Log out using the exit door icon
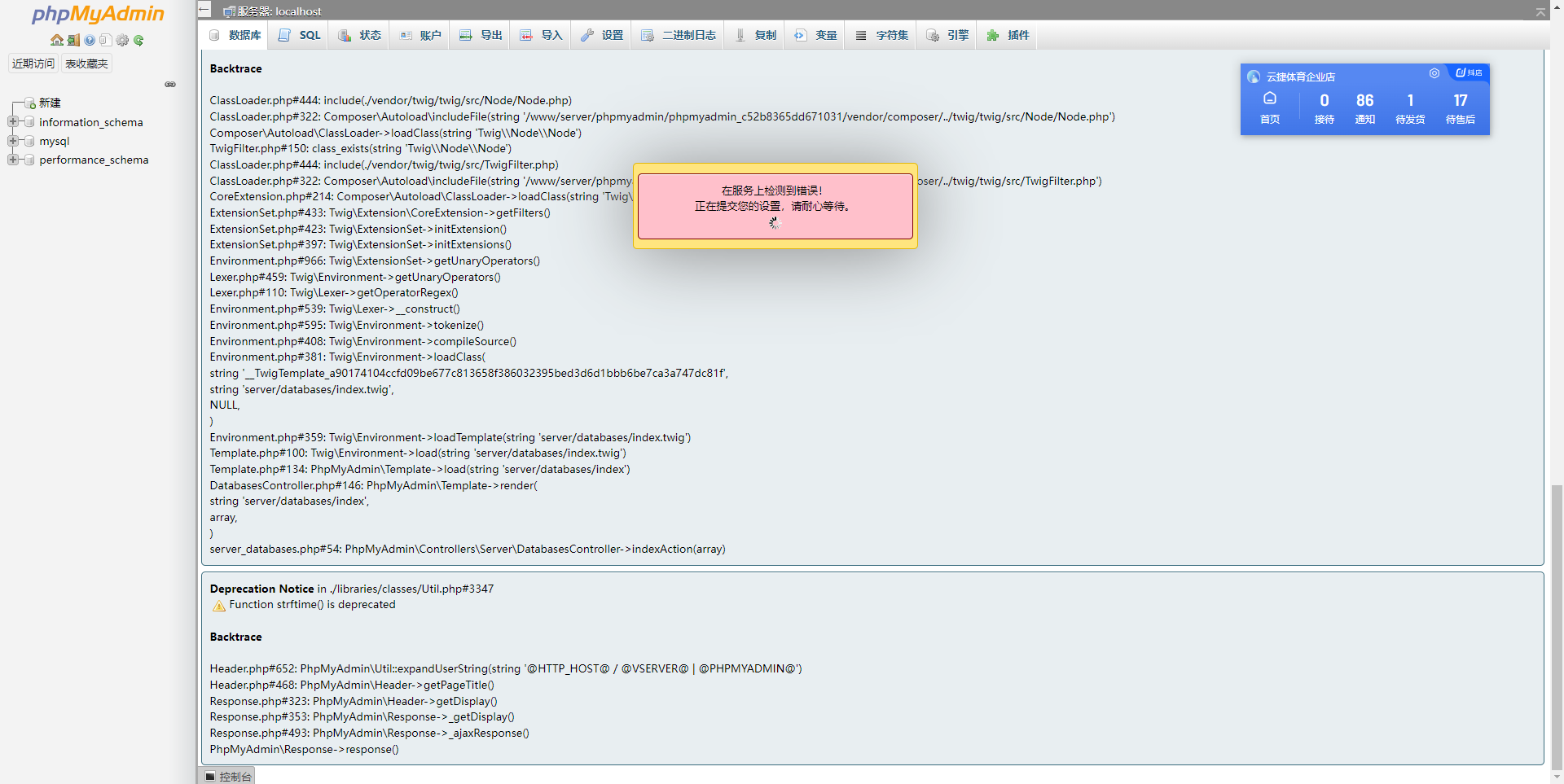The image size is (1564, 784). [x=73, y=40]
